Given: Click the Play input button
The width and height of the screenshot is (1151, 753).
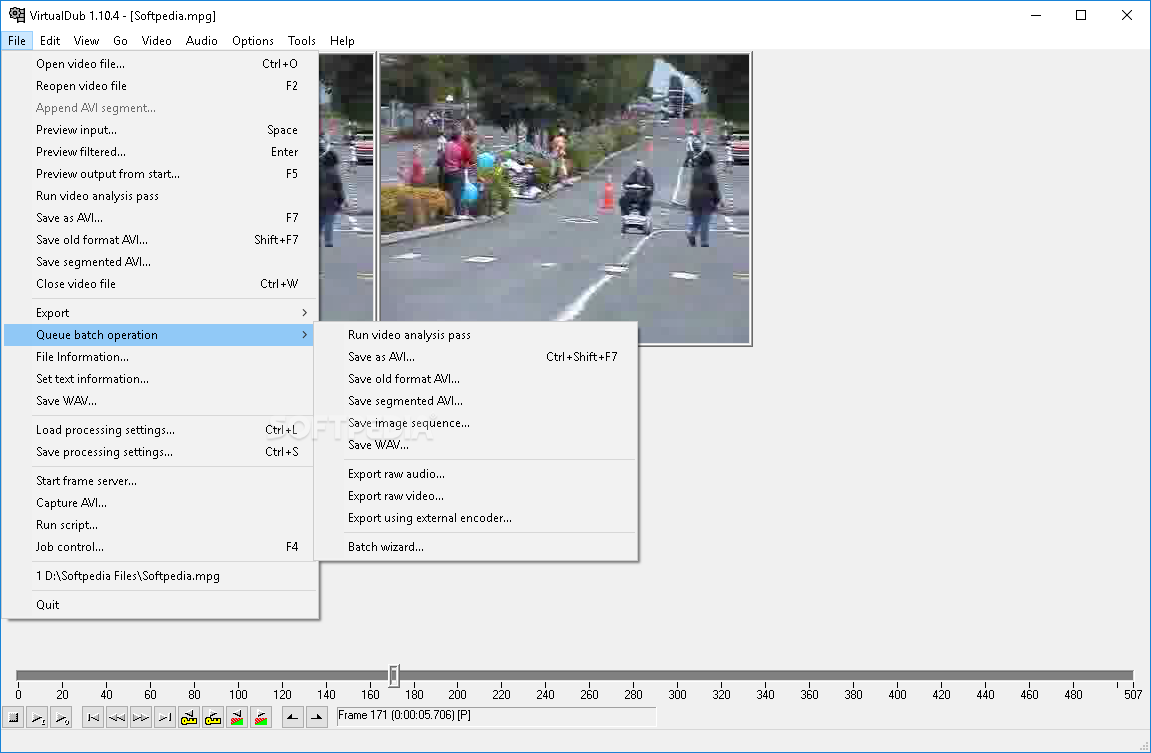Looking at the screenshot, I should (x=37, y=717).
